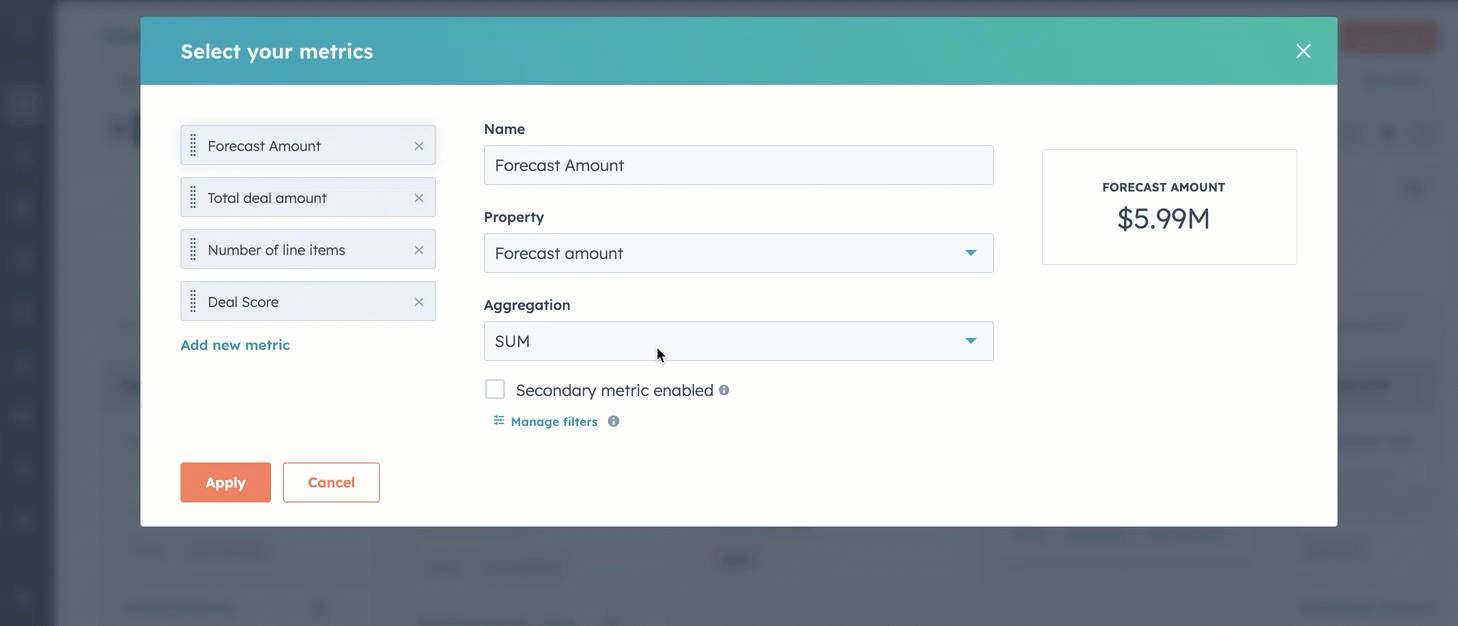Grab the Number of line items drag handle
The width and height of the screenshot is (1458, 626).
click(x=193, y=250)
